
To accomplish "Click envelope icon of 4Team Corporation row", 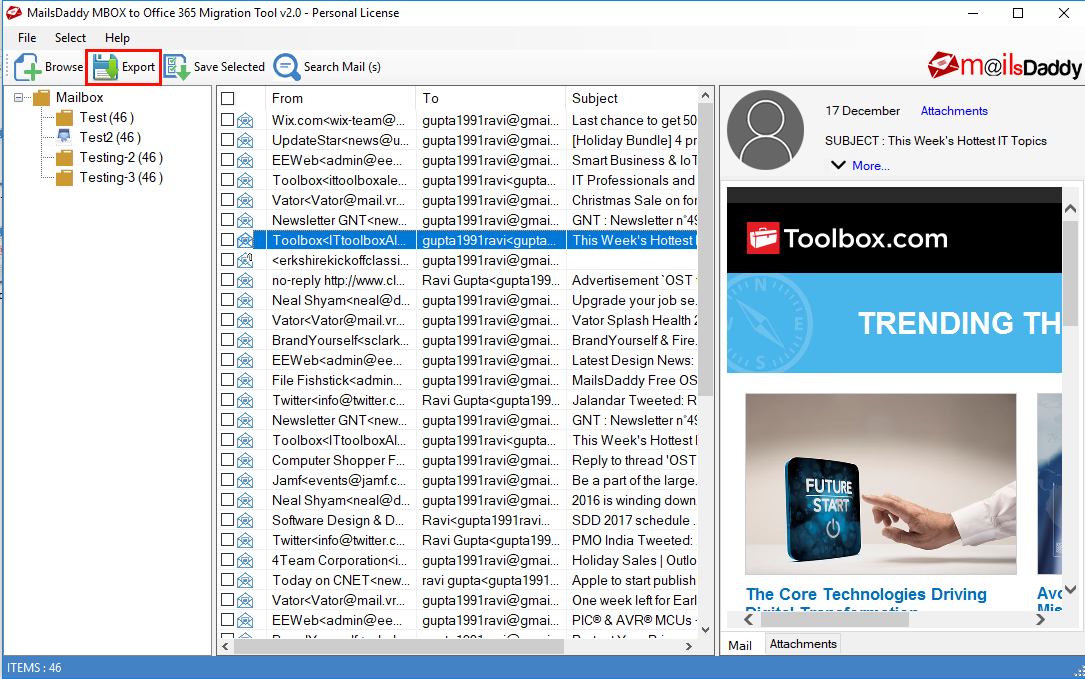I will click(x=245, y=561).
